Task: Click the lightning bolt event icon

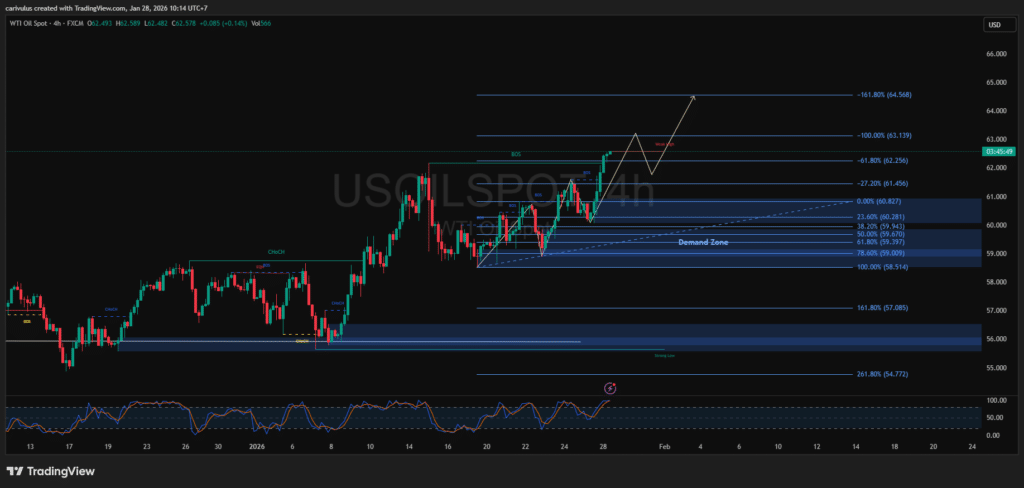Action: pyautogui.click(x=611, y=387)
